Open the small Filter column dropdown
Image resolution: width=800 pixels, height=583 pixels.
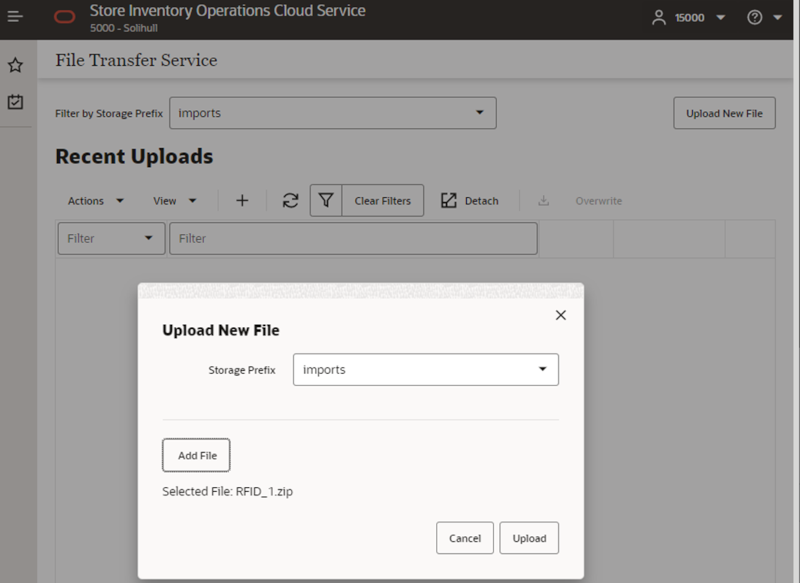click(111, 238)
